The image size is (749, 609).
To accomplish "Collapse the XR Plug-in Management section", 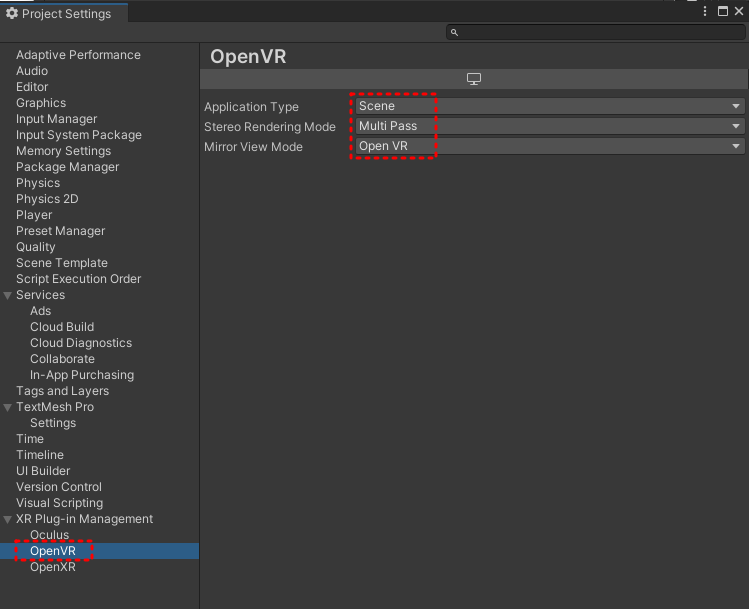I will click(8, 519).
